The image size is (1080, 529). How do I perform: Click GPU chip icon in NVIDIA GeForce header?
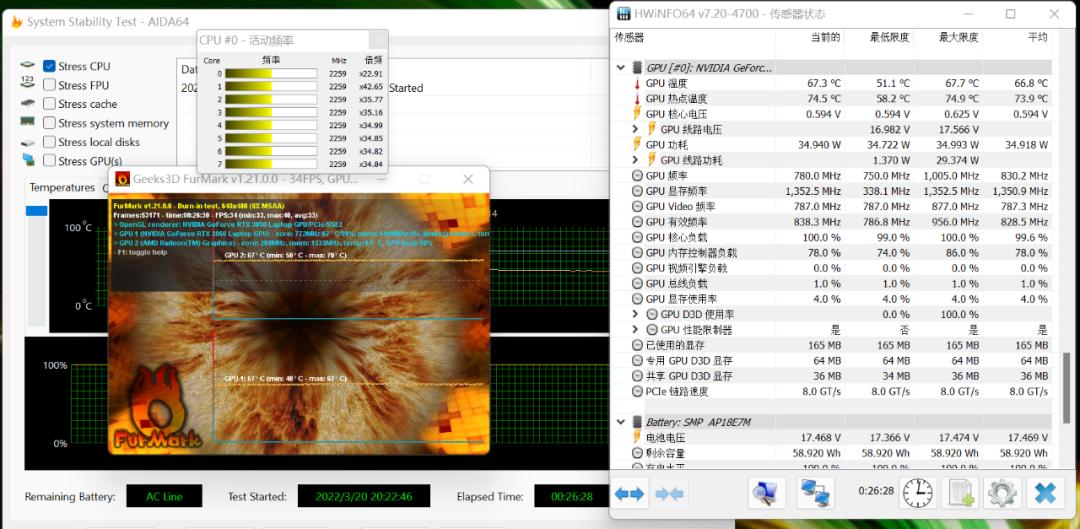point(637,68)
